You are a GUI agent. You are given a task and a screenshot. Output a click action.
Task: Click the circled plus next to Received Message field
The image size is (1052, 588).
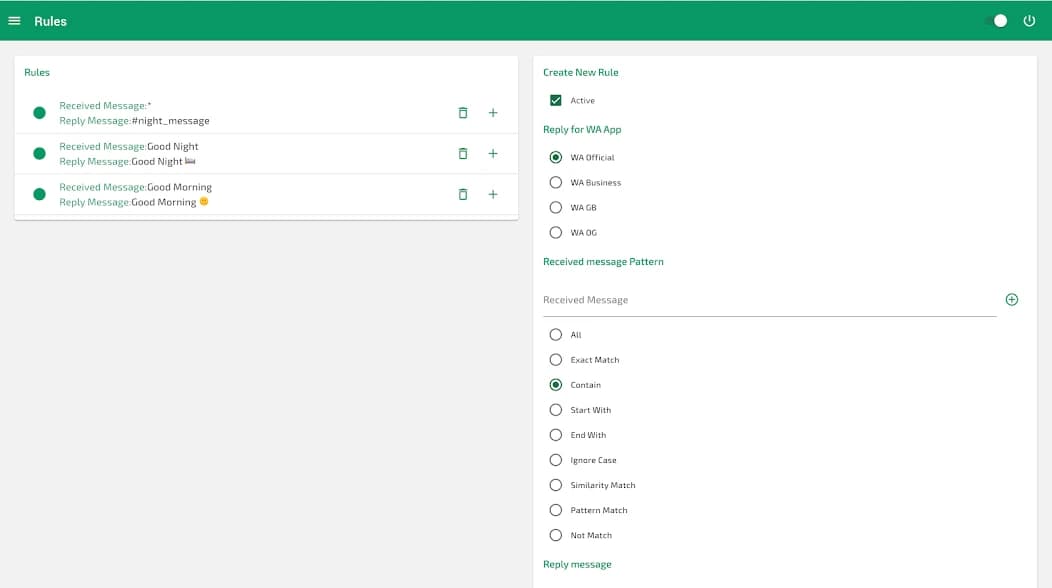[x=1011, y=299]
